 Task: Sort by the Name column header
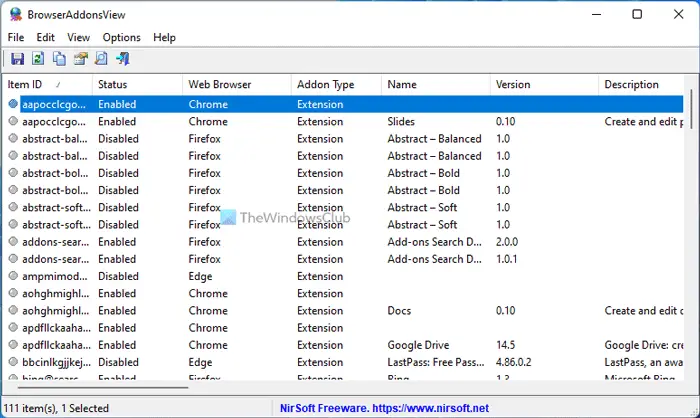(x=436, y=84)
